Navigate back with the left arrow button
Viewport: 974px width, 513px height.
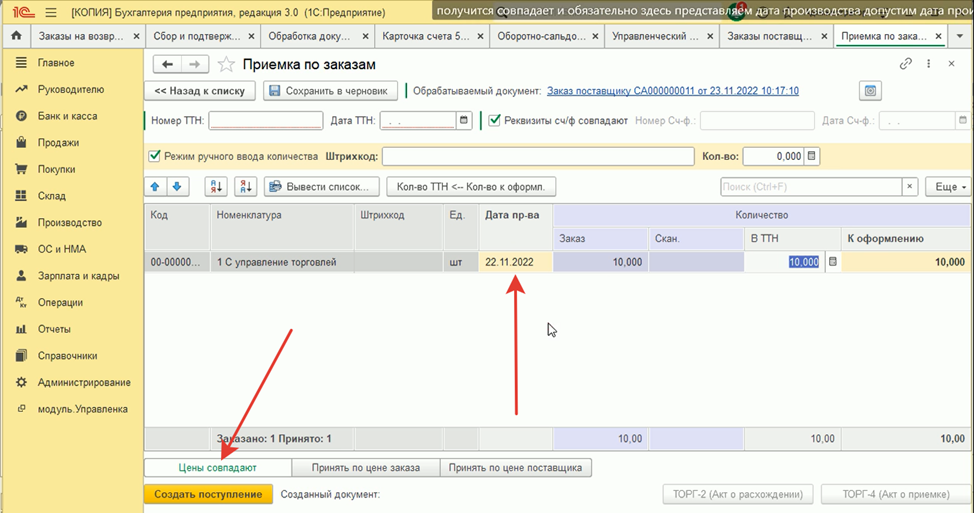click(x=167, y=64)
